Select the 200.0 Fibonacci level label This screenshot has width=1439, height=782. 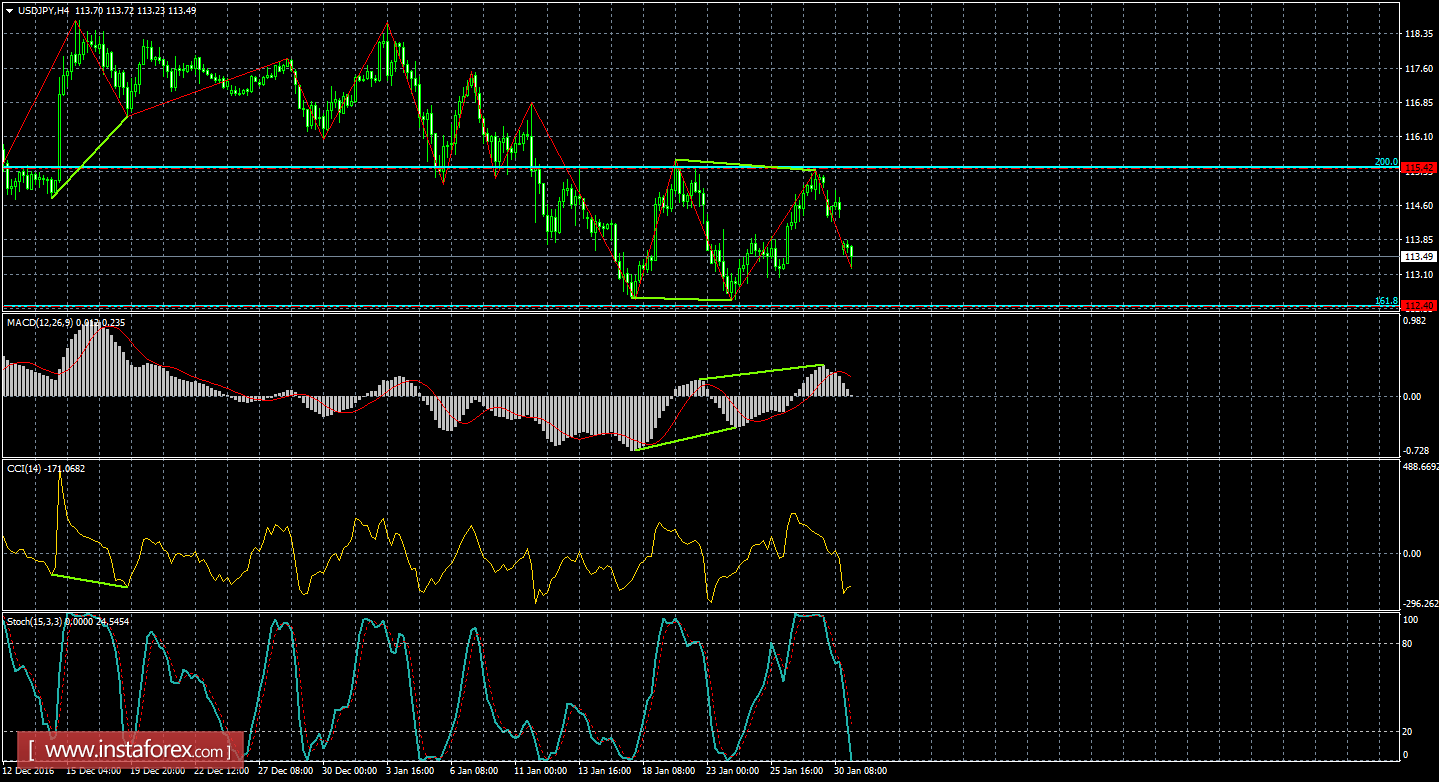click(1386, 161)
